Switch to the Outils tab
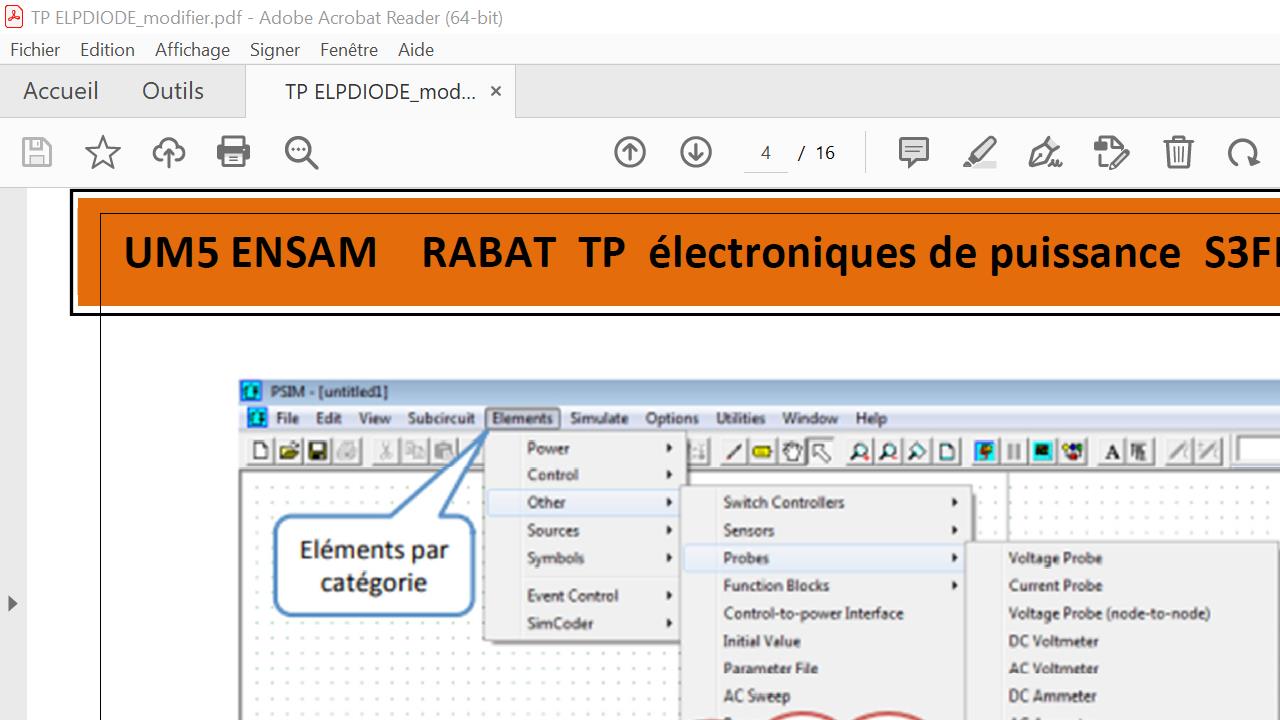Screen dimensions: 1280x720 173,91
